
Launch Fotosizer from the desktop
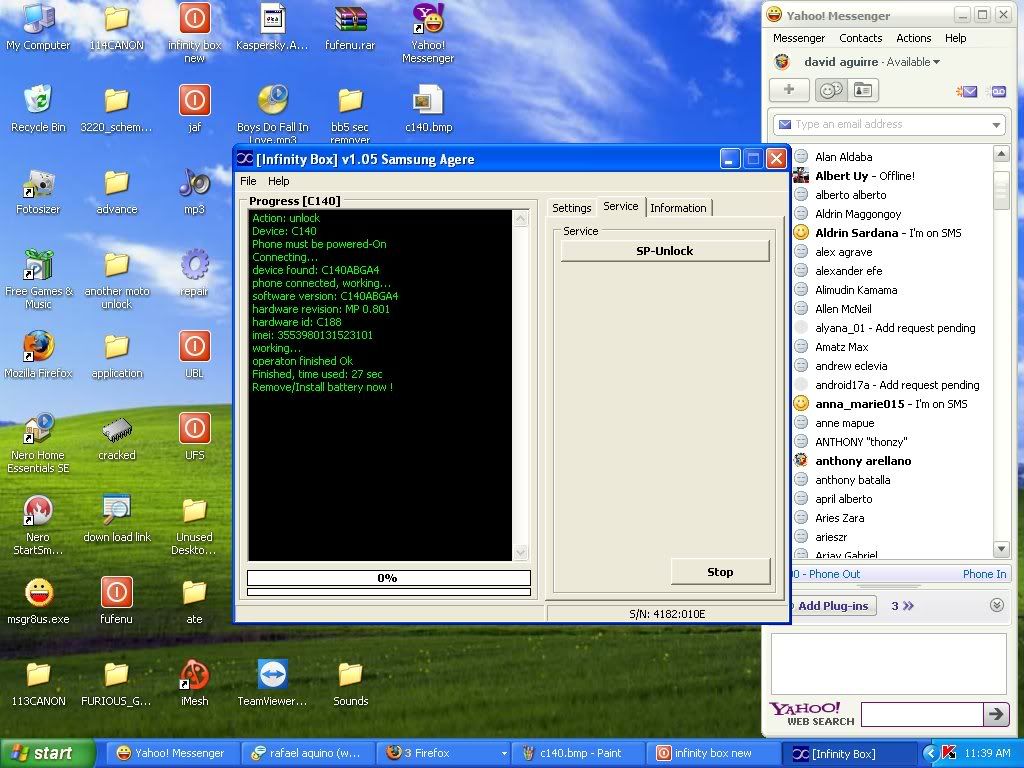pyautogui.click(x=38, y=191)
